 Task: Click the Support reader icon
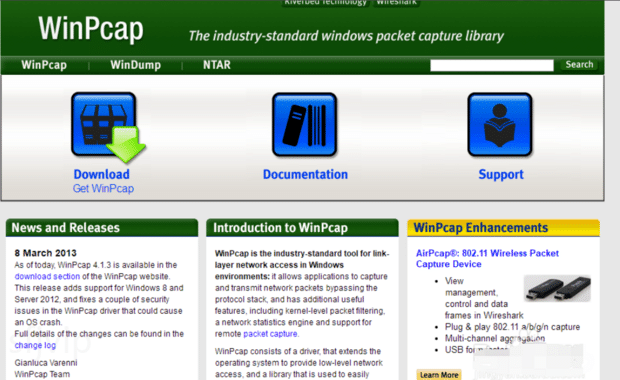coord(500,125)
